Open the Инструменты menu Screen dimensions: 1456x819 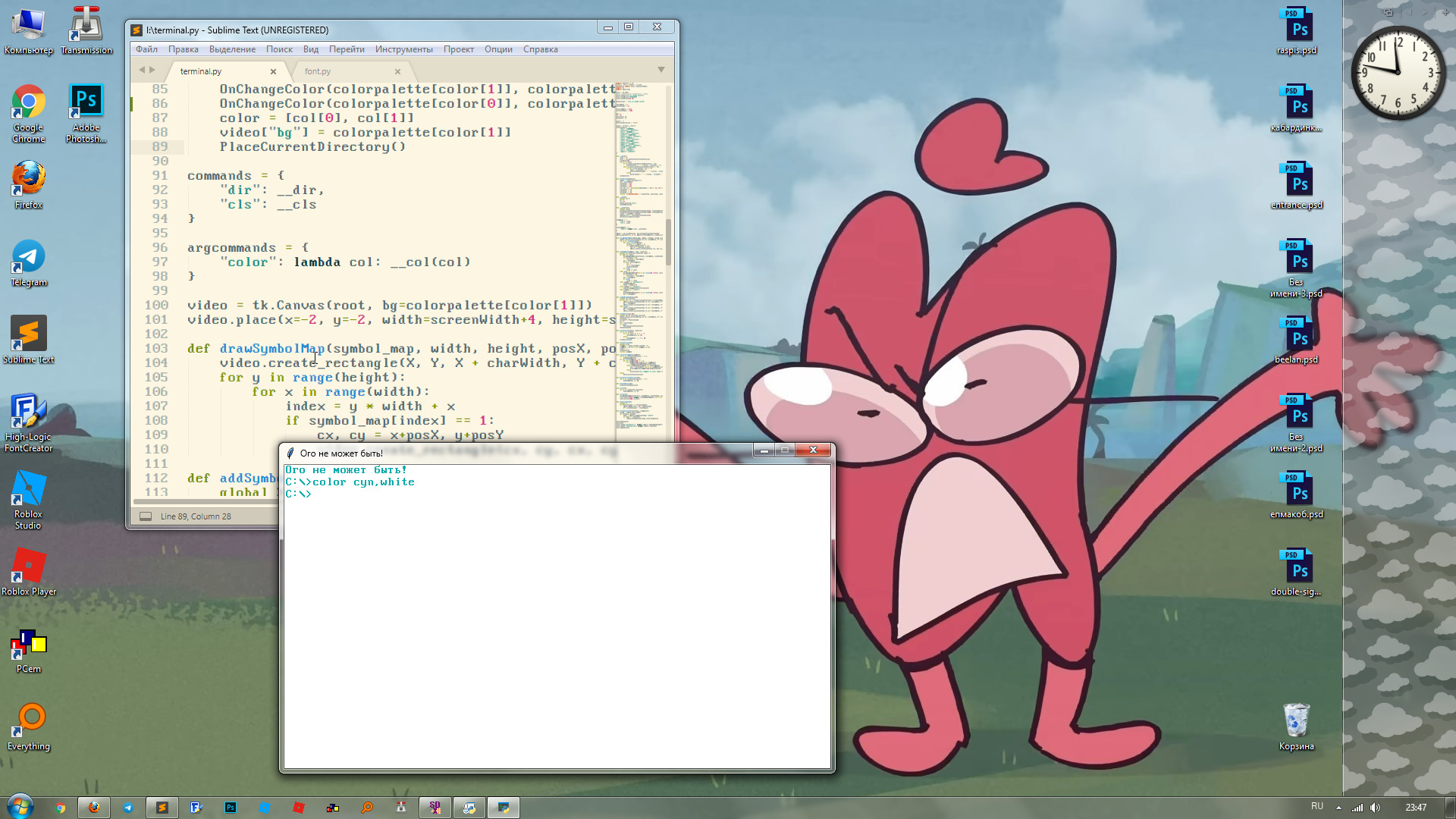[403, 49]
